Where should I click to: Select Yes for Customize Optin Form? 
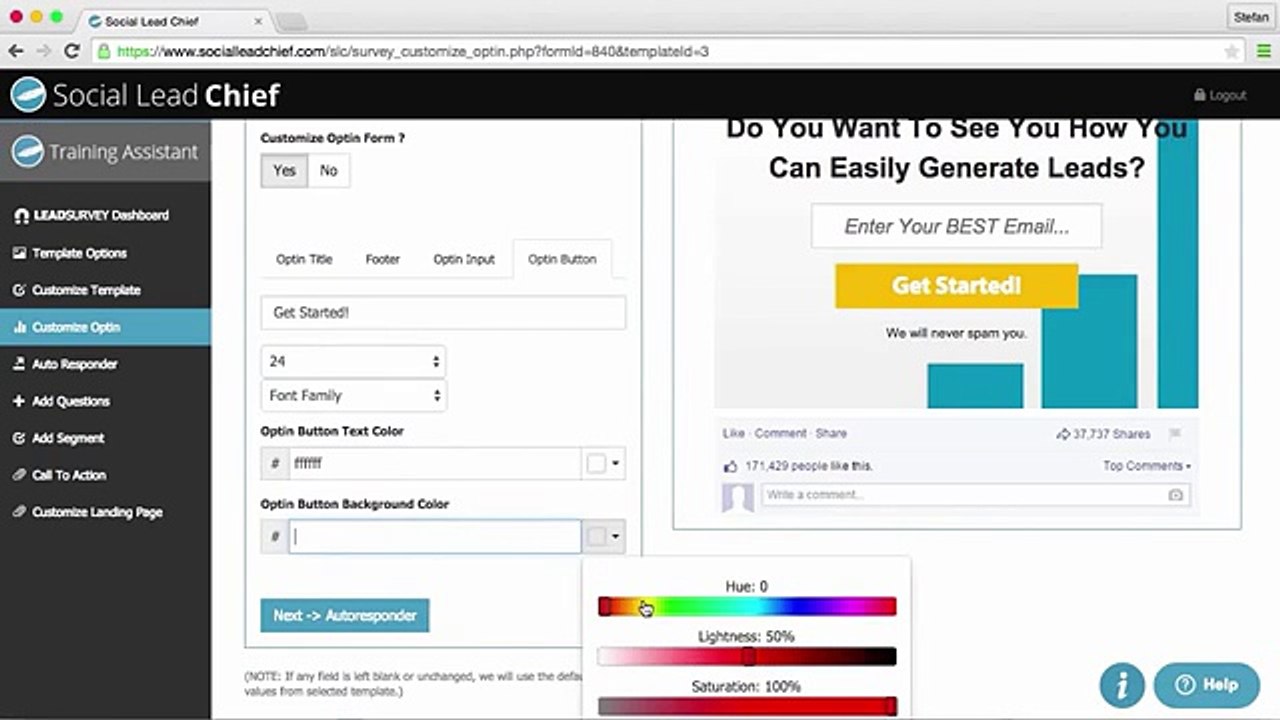284,170
